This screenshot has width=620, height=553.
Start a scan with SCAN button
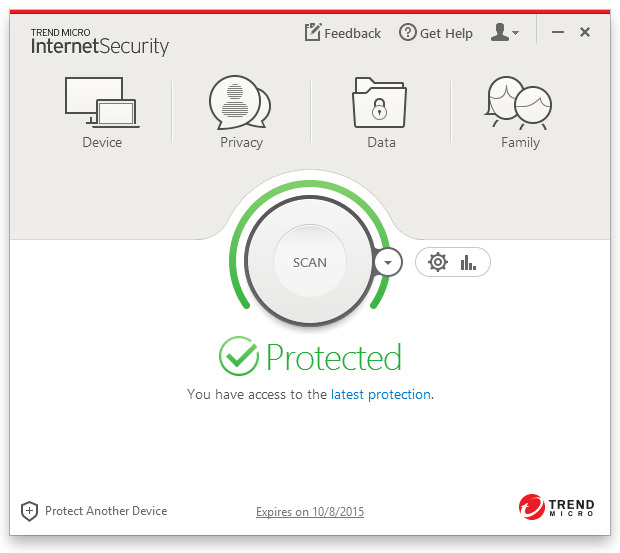(310, 262)
